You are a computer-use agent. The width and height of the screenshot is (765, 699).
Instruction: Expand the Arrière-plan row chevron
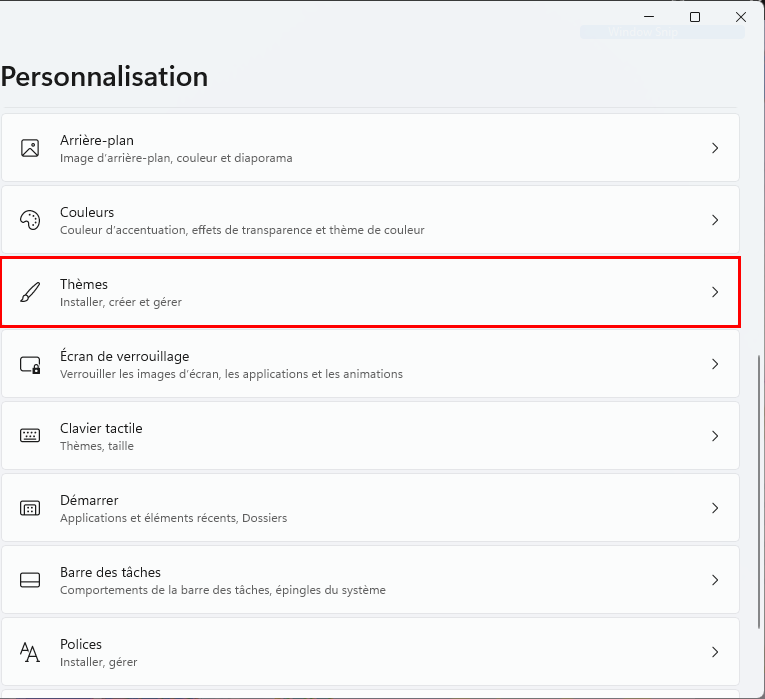[715, 148]
